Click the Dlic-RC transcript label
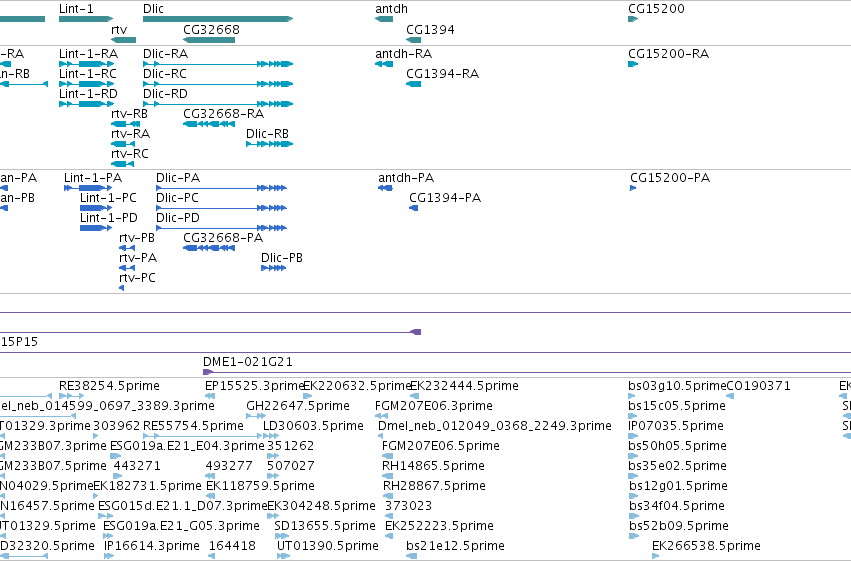851x561 pixels. click(164, 74)
